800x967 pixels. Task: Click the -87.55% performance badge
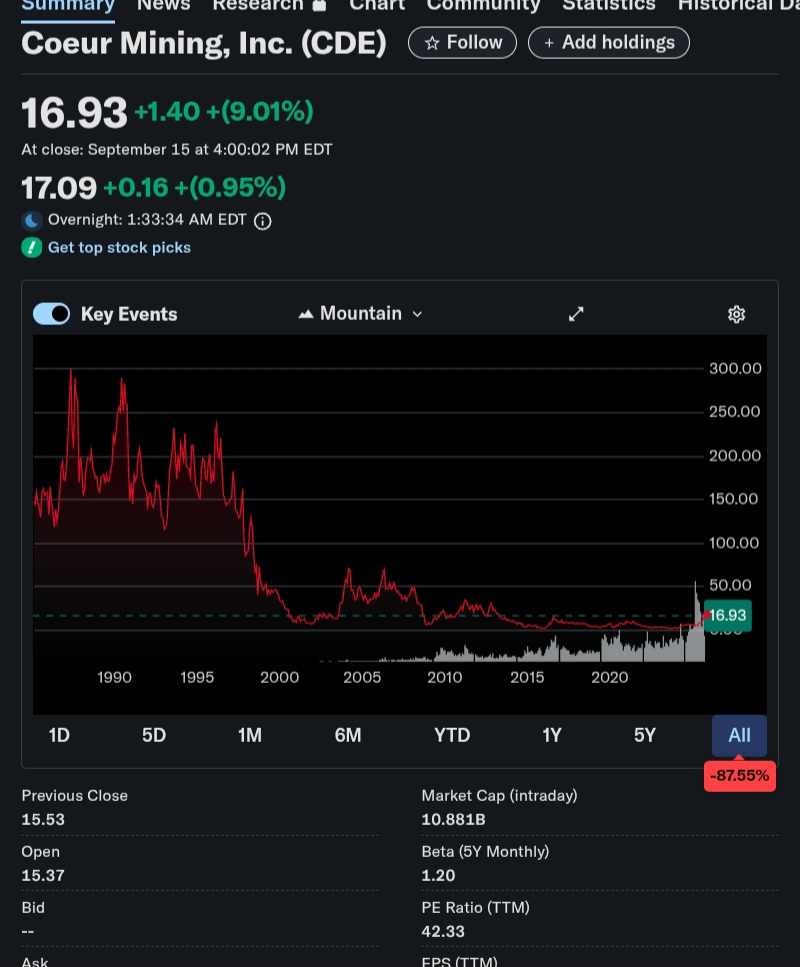tap(740, 776)
